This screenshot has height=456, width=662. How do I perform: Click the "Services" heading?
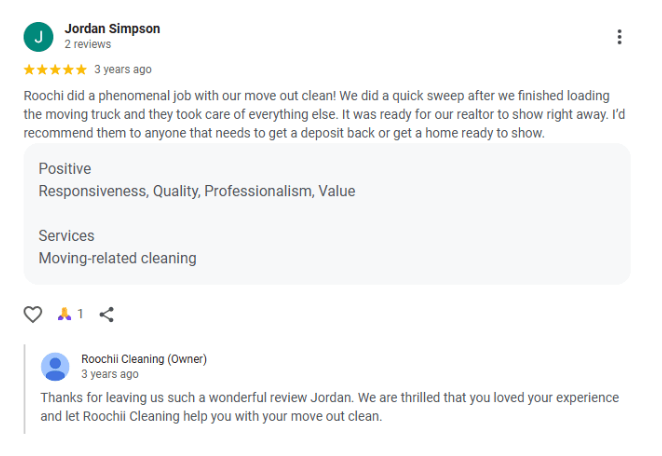click(66, 236)
